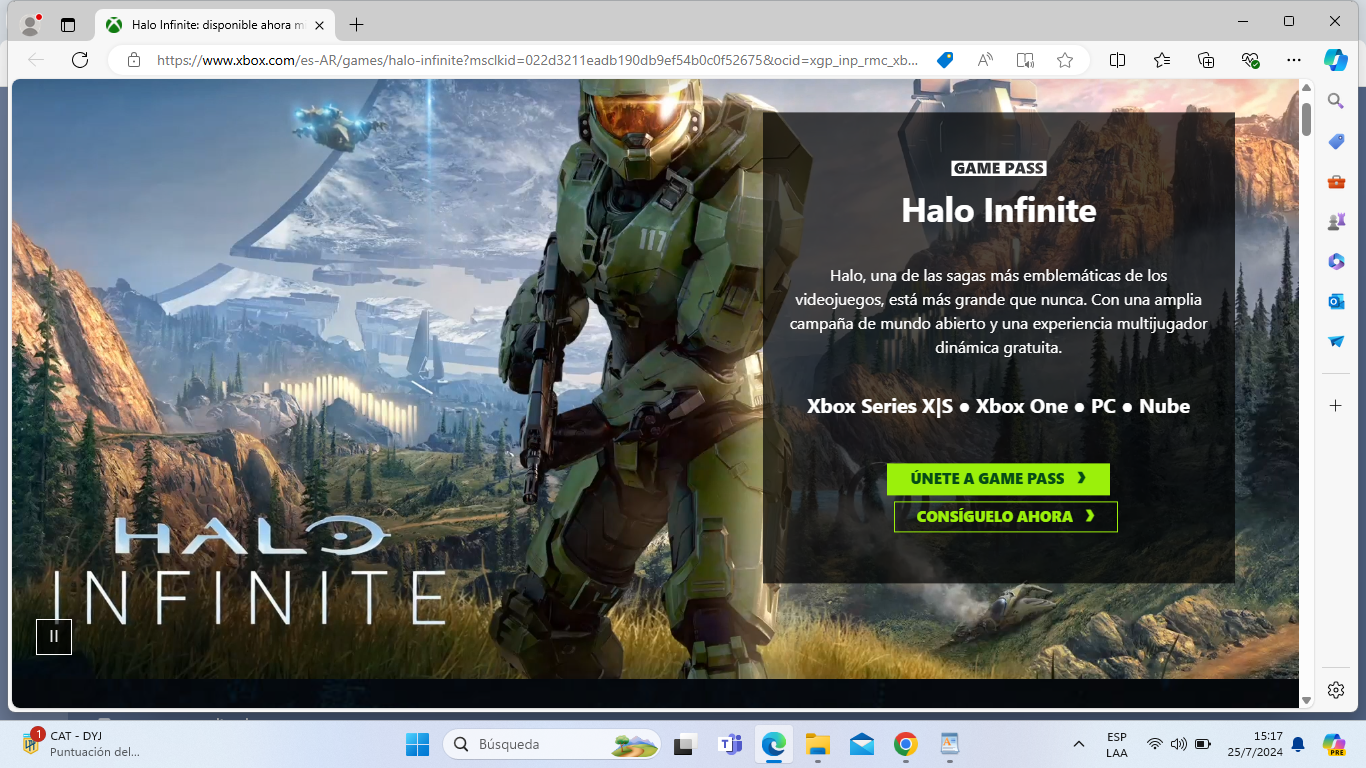Click the CONSÍGUELO AHORA button
The height and width of the screenshot is (768, 1366).
pyautogui.click(x=1005, y=517)
